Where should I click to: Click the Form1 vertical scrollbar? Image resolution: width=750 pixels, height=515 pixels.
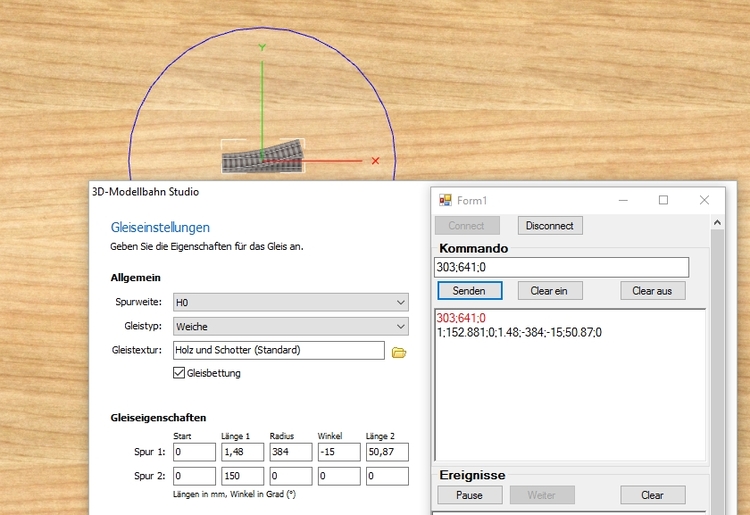click(x=716, y=360)
